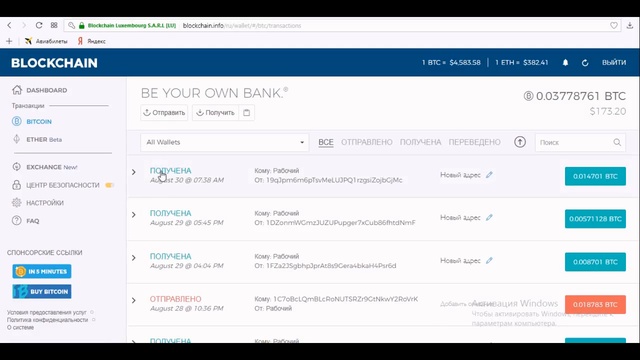
Task: Expand the August 30 07:38 AM transaction
Action: coord(133,172)
